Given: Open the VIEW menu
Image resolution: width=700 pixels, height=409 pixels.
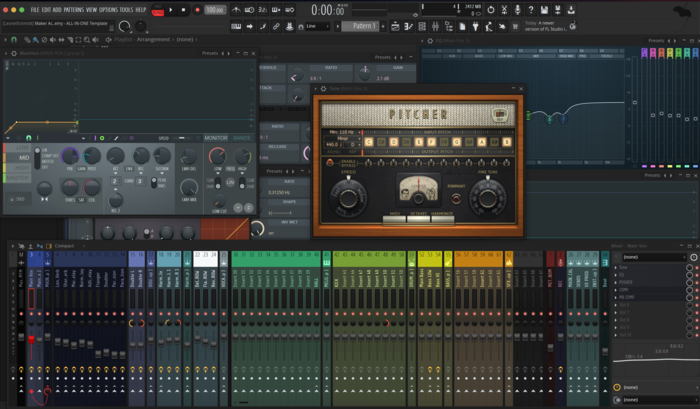Looking at the screenshot, I should pyautogui.click(x=91, y=10).
